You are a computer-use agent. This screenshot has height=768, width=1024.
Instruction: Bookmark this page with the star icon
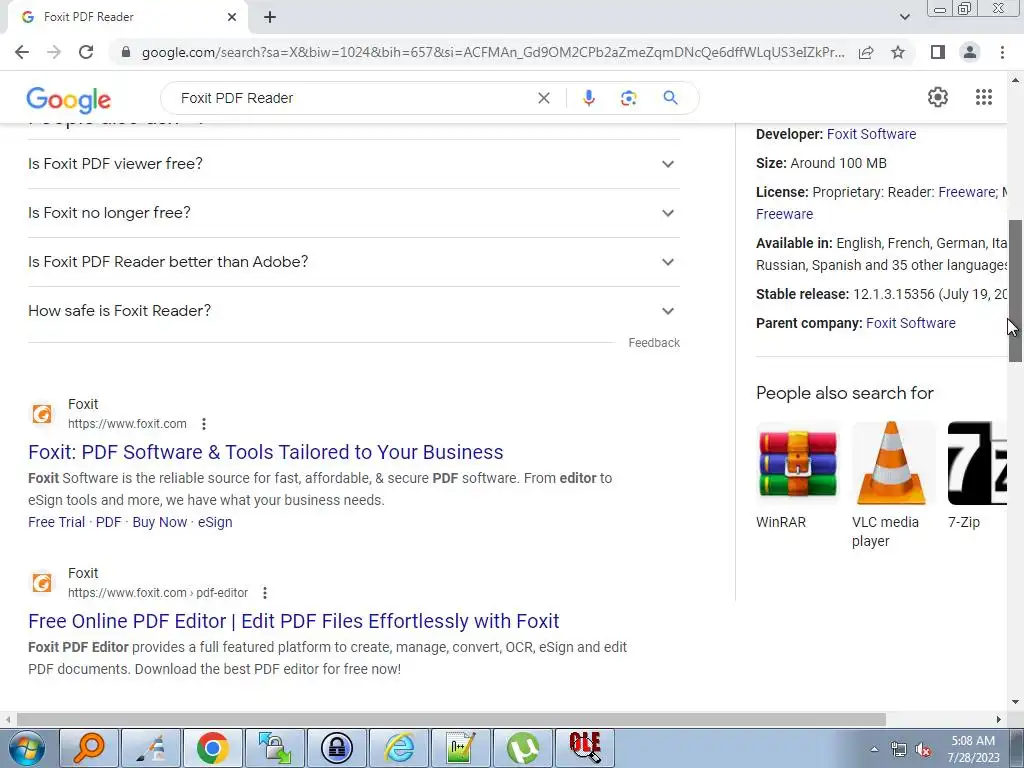tap(898, 52)
